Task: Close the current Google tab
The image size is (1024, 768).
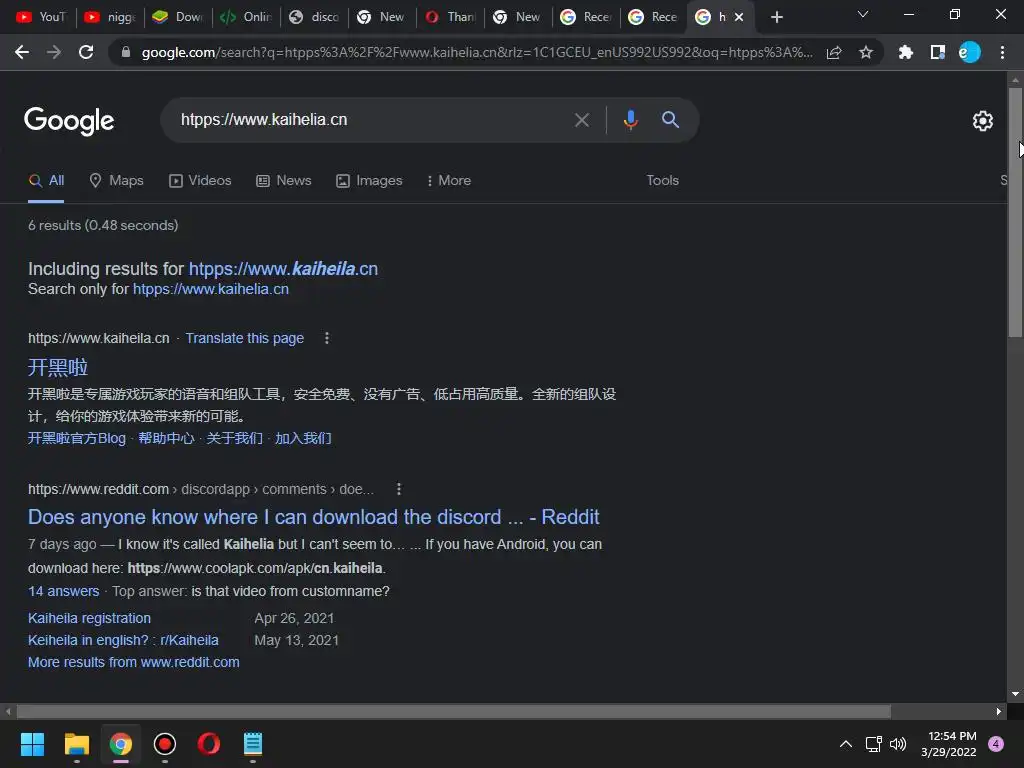Action: 739,17
